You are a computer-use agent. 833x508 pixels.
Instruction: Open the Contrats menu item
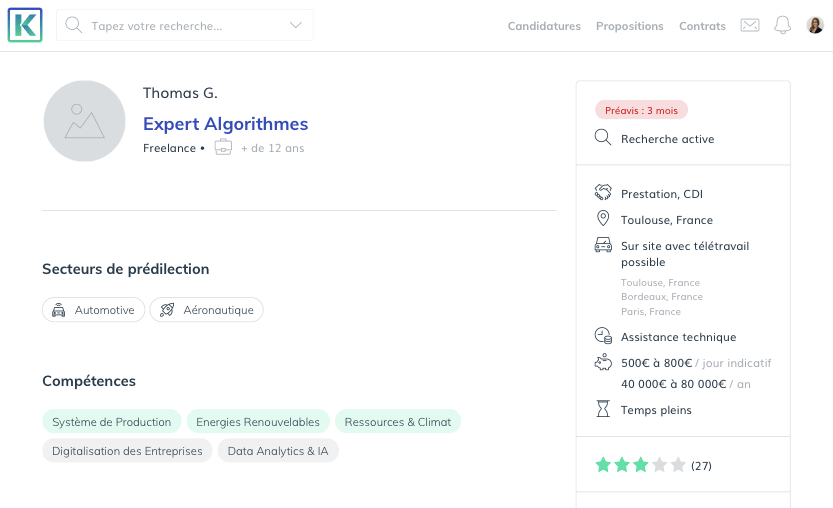pyautogui.click(x=702, y=26)
